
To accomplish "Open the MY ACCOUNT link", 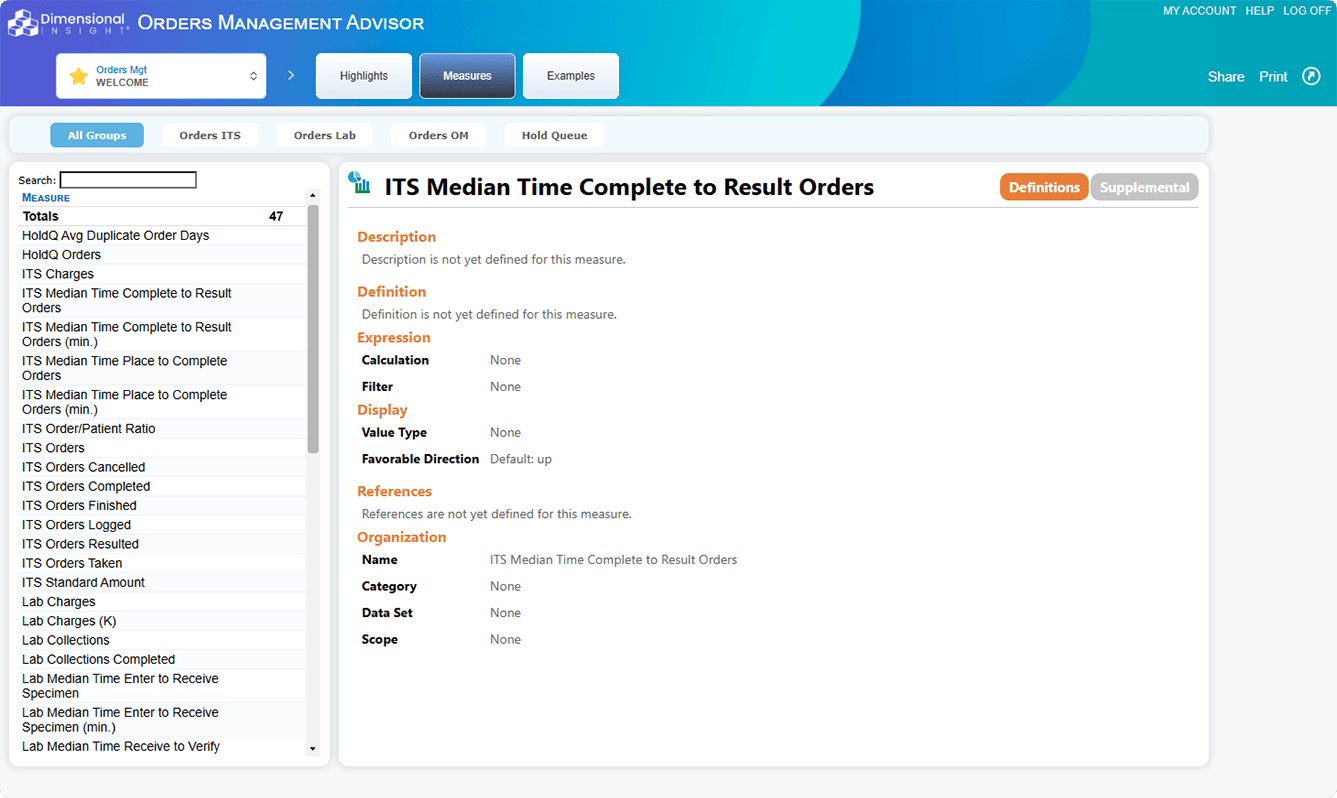I will point(1199,10).
